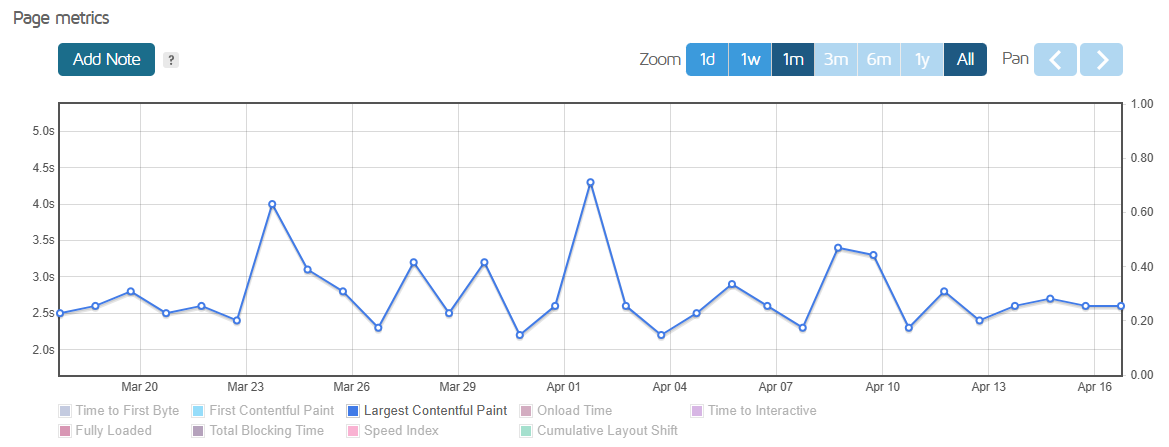Click the Fully Loaded color swatch
The width and height of the screenshot is (1169, 447).
(64, 431)
